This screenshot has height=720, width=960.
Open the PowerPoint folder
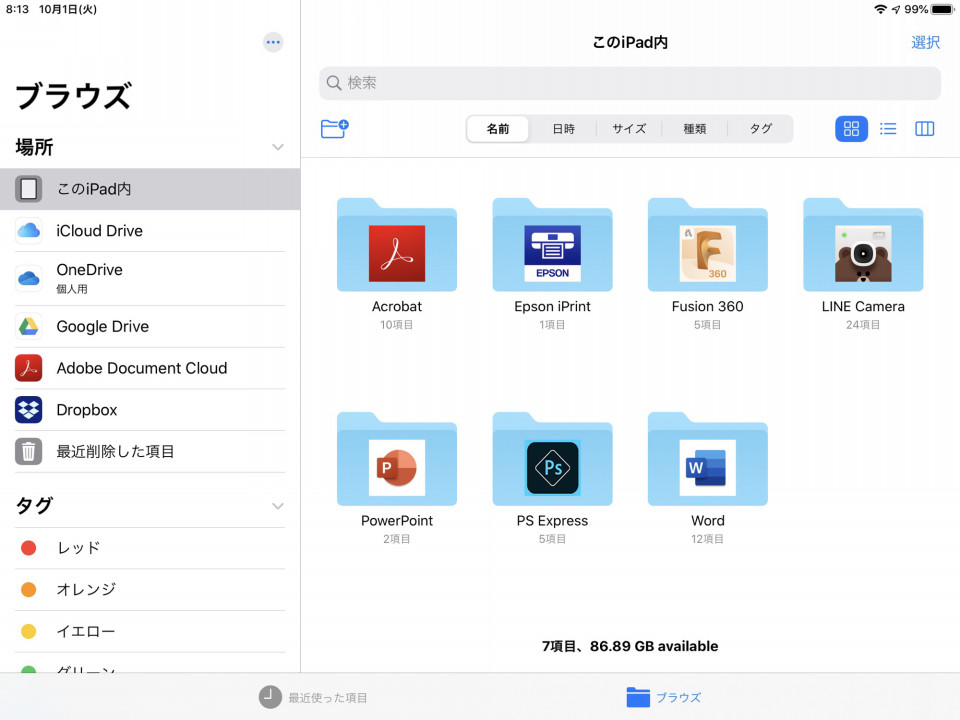(397, 459)
